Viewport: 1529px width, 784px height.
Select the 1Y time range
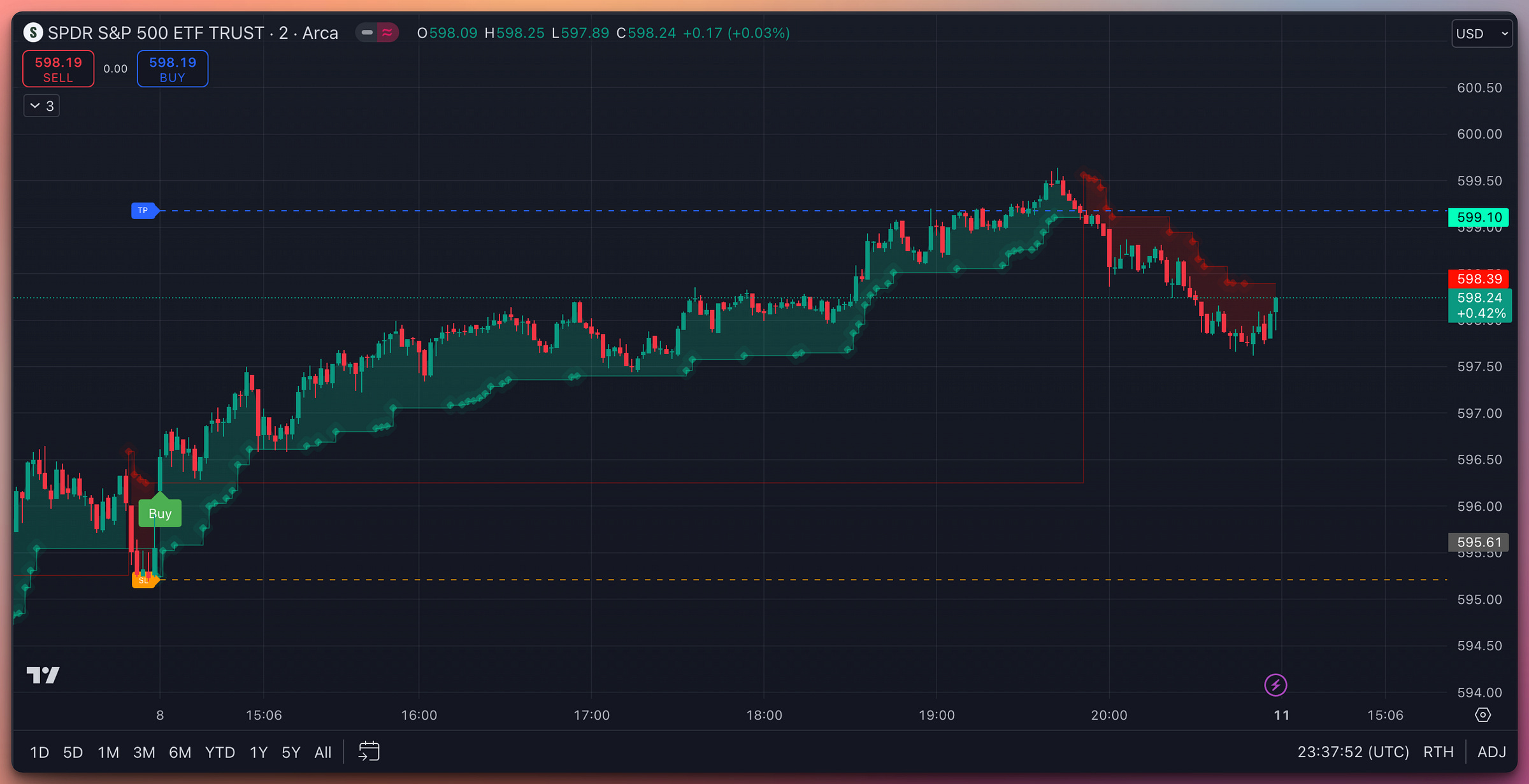click(258, 752)
